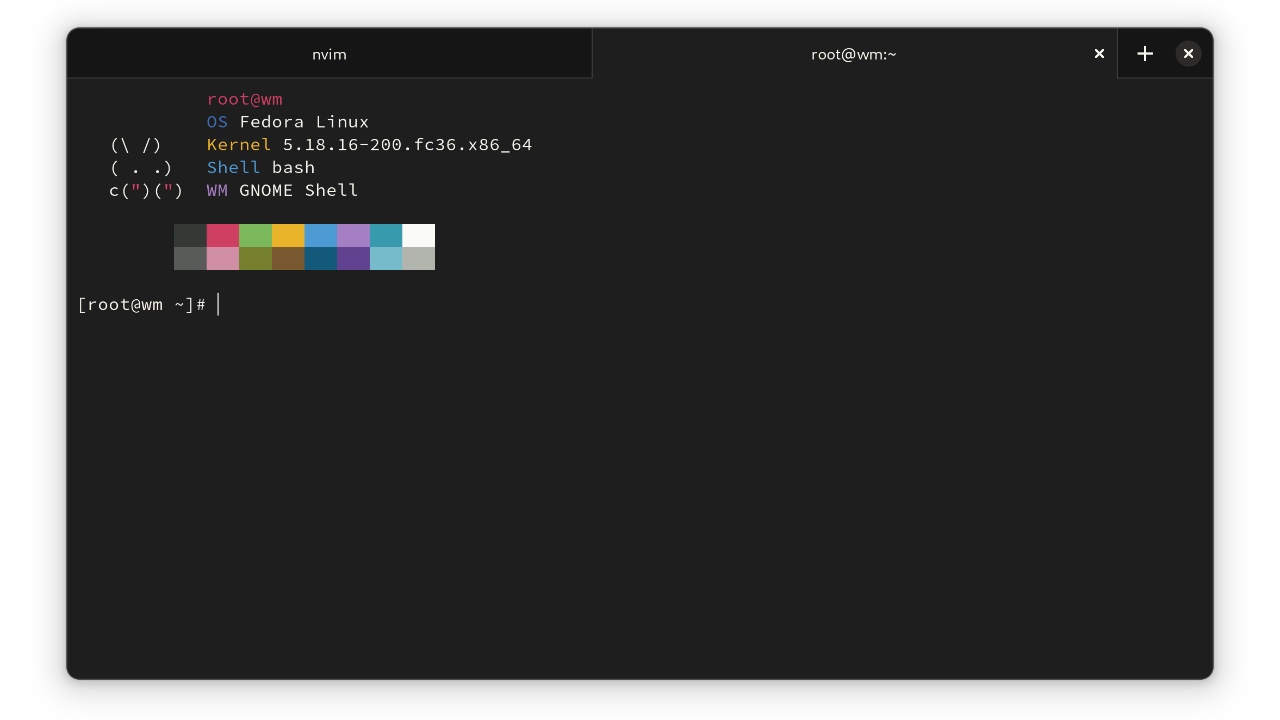Click the terminal cursor after the prompt
The image size is (1280, 720).
218,304
